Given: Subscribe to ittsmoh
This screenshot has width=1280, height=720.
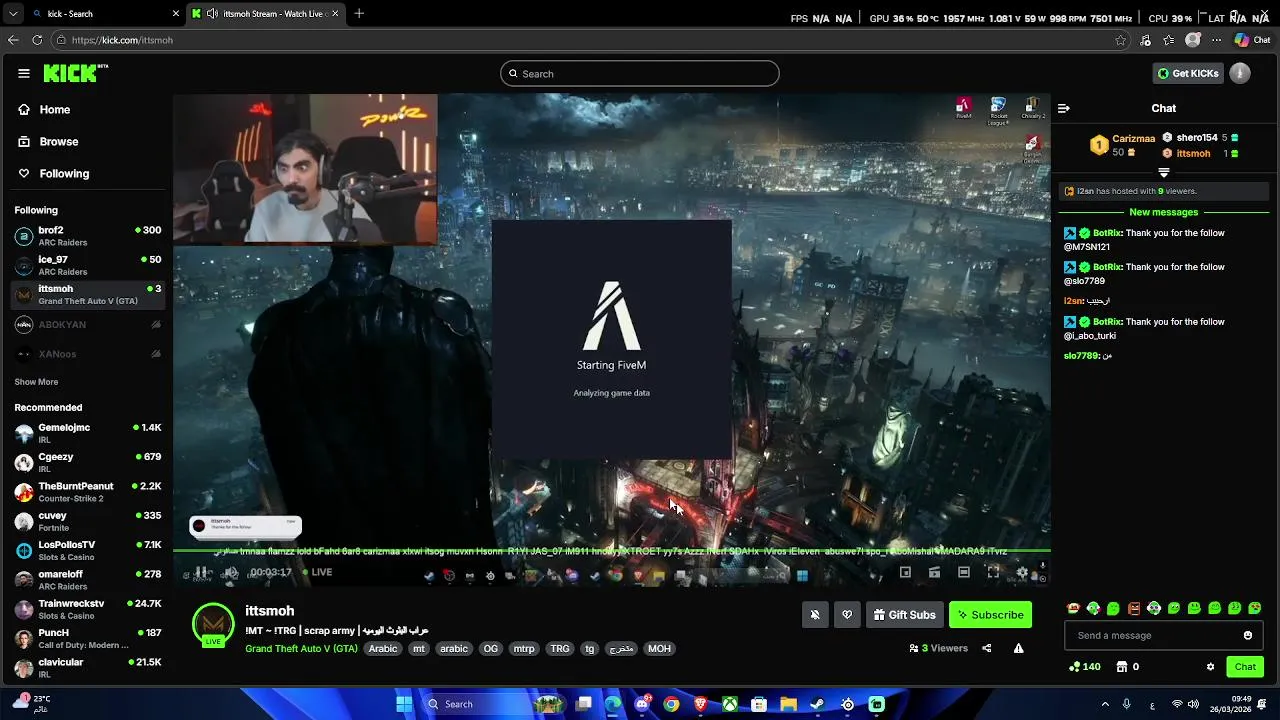Looking at the screenshot, I should pyautogui.click(x=990, y=615).
